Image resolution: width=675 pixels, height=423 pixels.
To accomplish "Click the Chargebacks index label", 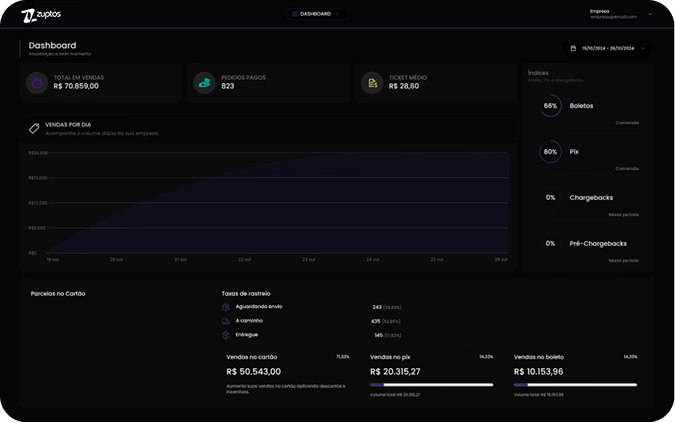I will 590,198.
